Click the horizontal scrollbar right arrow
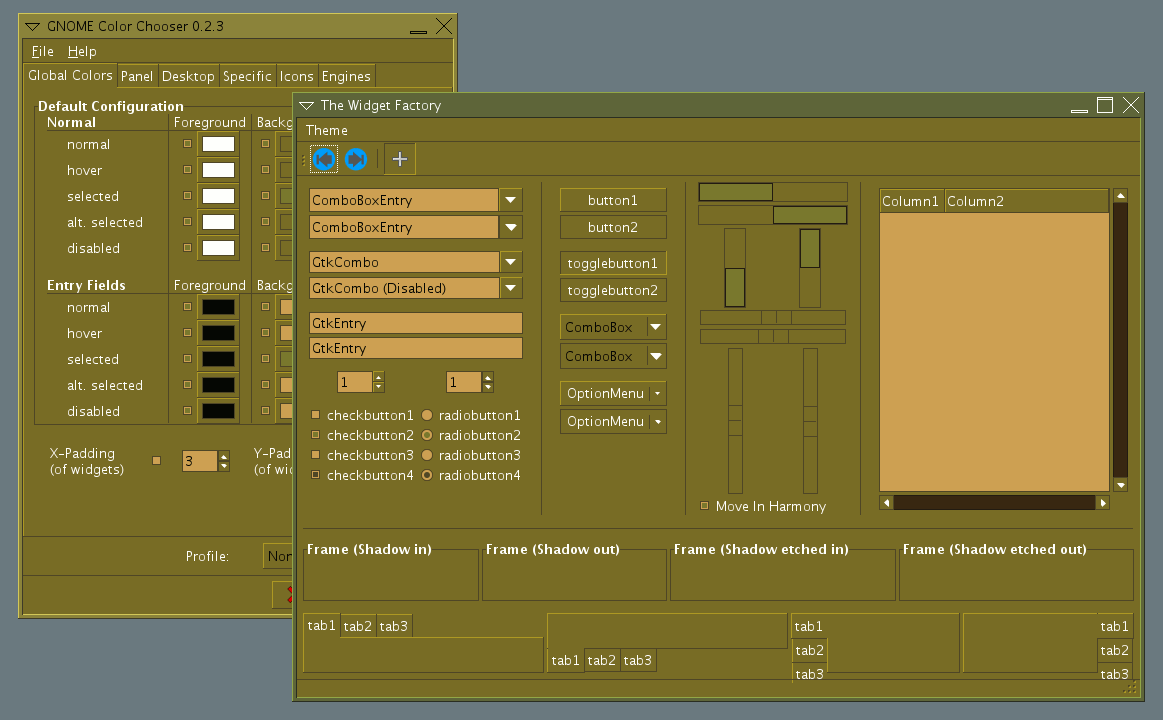Screen dimensions: 1163x720 click(1103, 503)
